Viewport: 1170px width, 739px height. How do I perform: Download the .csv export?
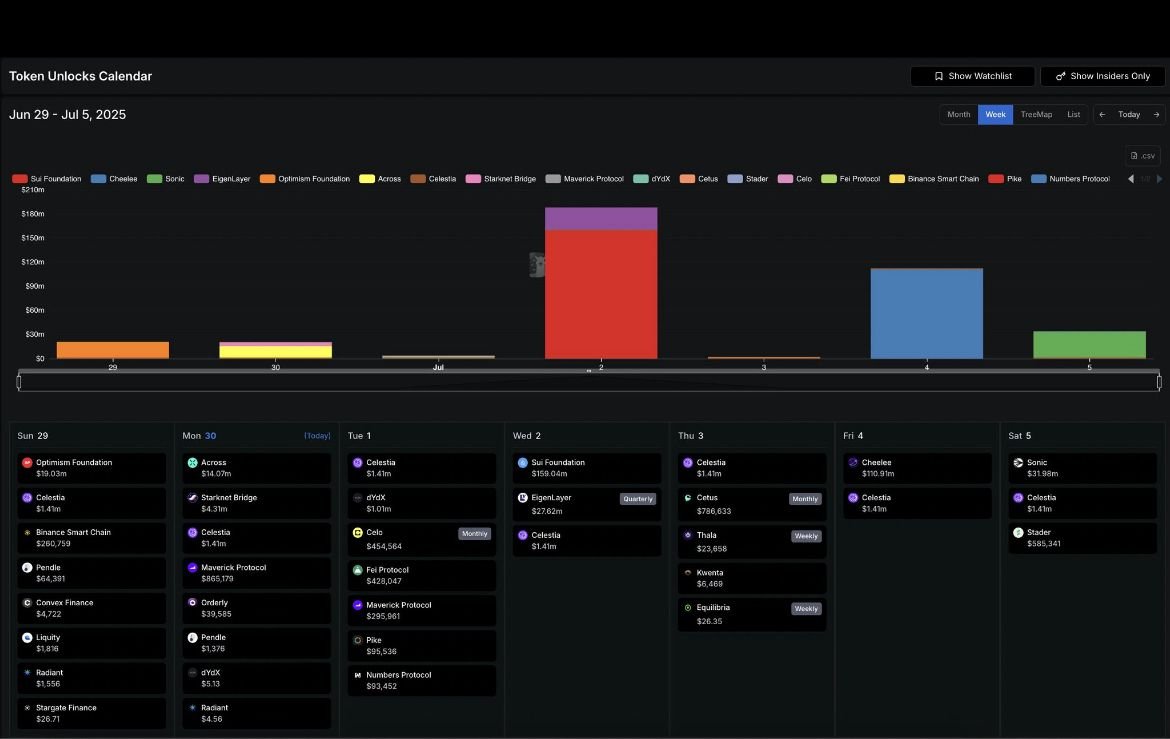pyautogui.click(x=1142, y=155)
